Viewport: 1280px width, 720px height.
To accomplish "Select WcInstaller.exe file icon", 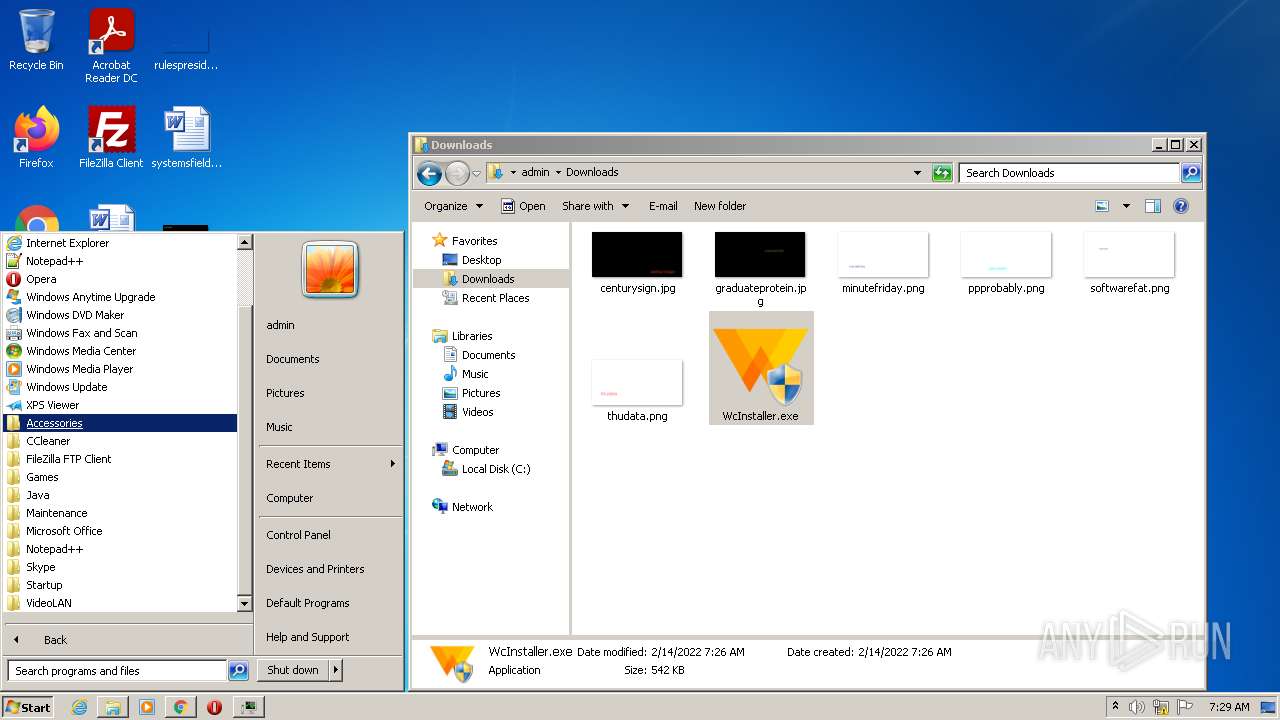I will pos(761,368).
